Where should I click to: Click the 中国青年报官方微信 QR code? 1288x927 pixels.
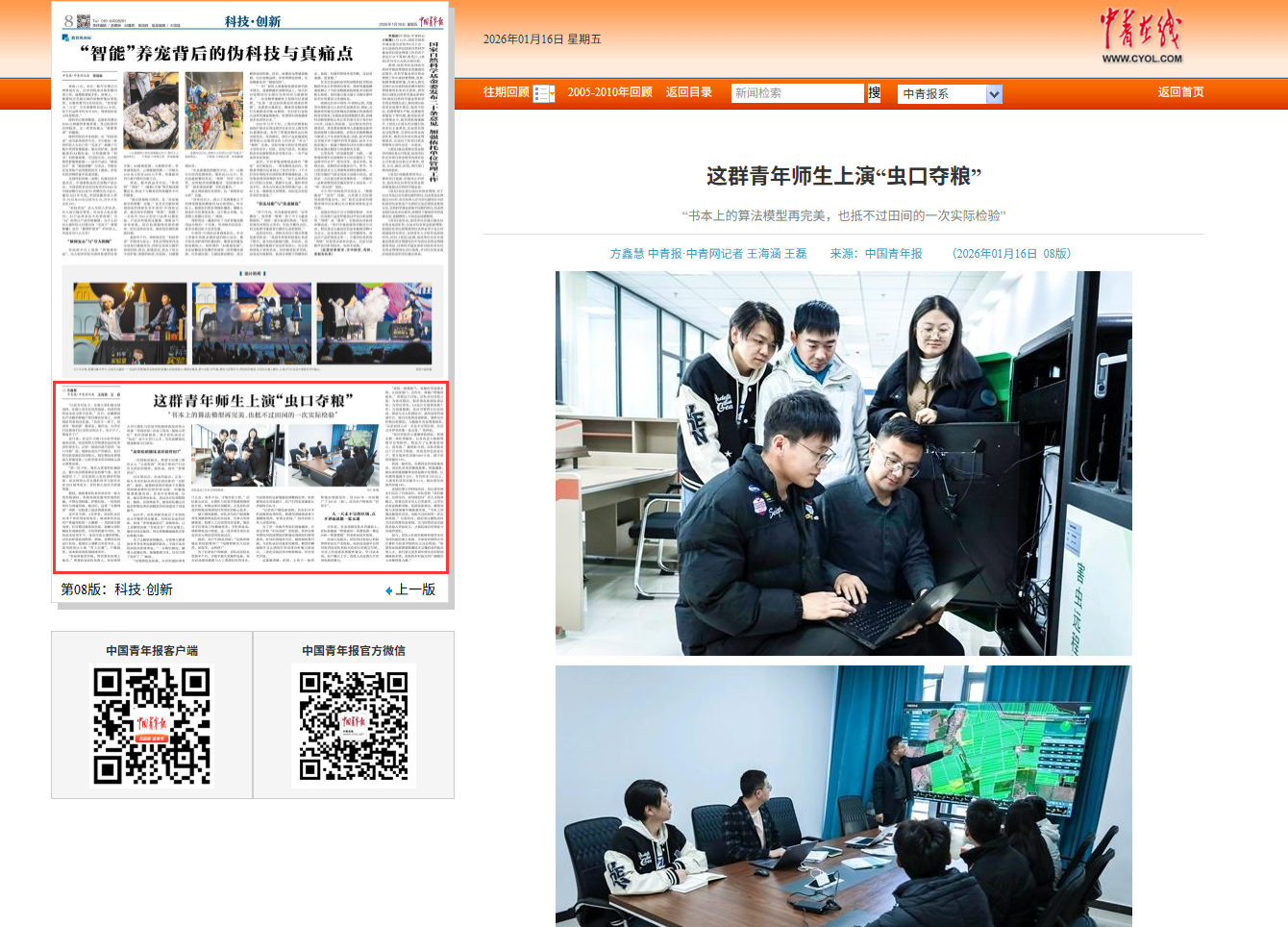pyautogui.click(x=353, y=726)
